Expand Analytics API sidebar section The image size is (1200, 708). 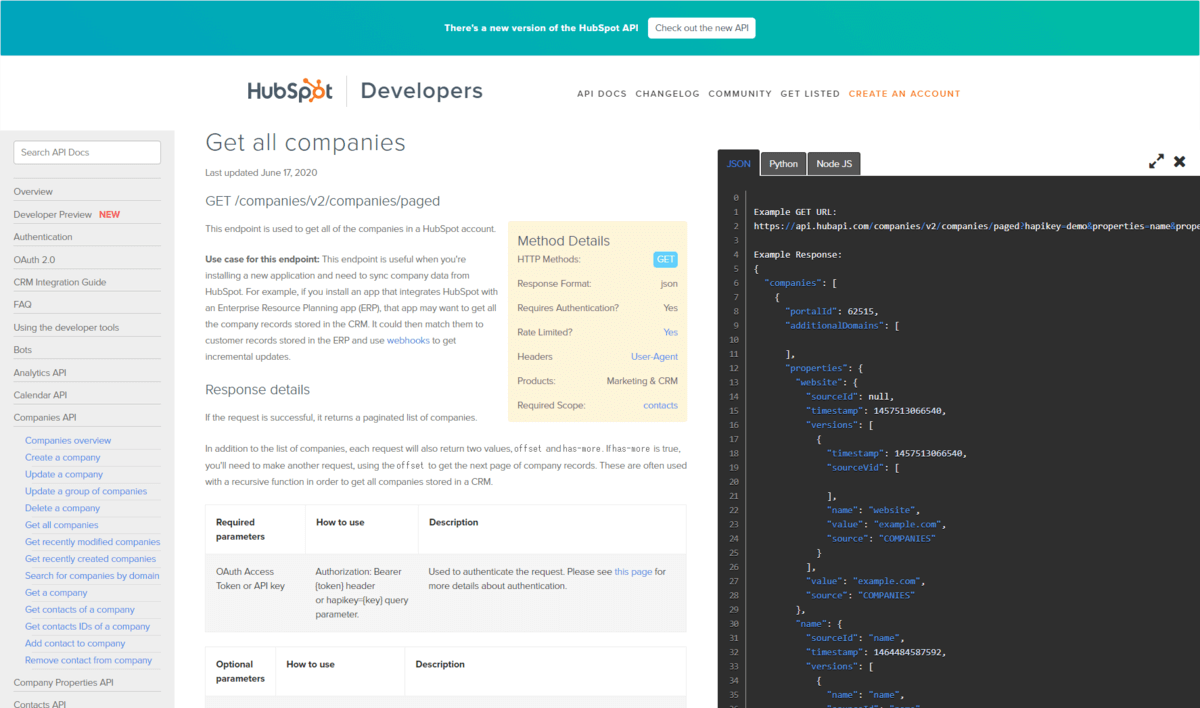[40, 373]
